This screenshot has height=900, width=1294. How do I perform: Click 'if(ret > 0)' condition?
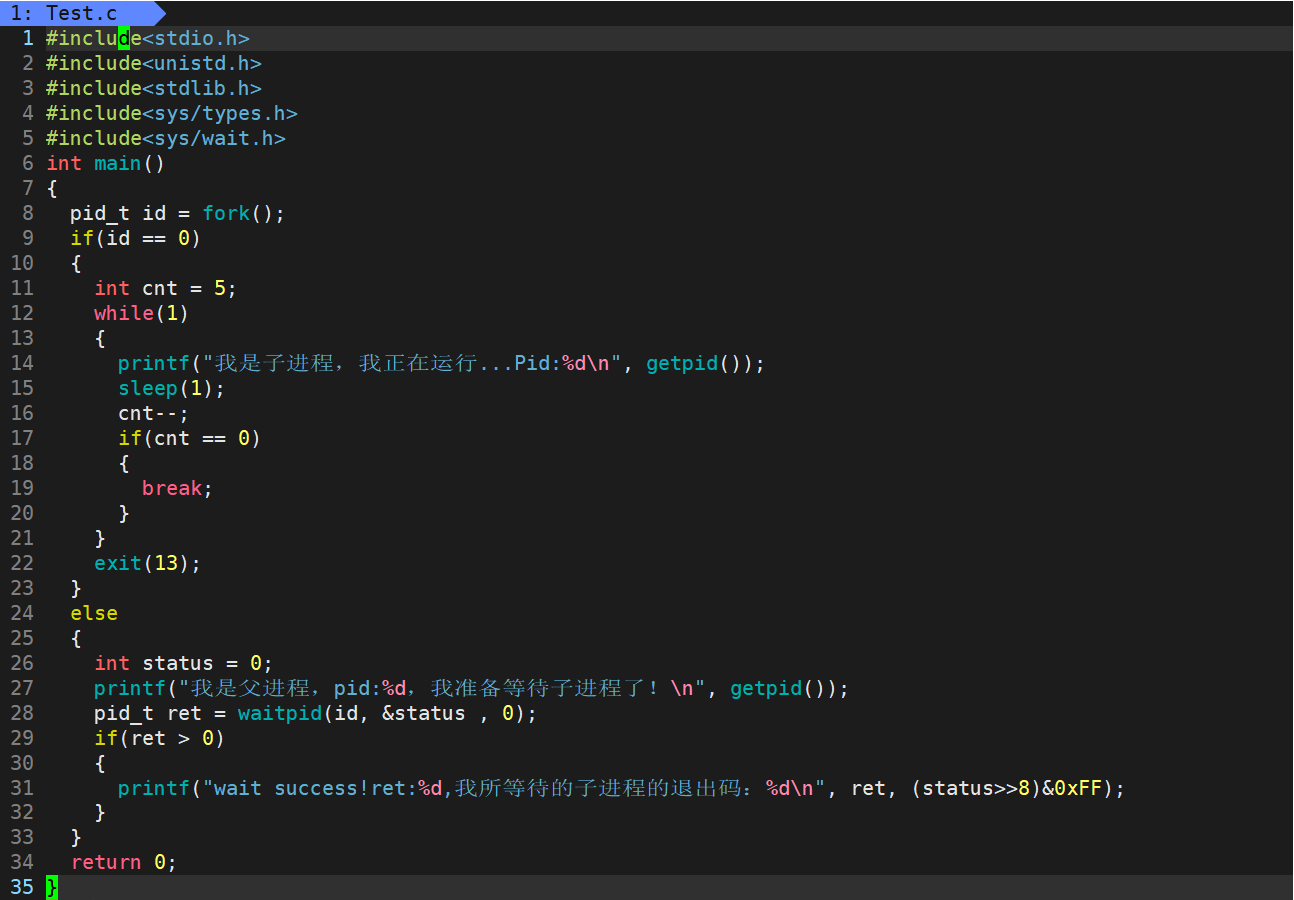(x=159, y=738)
